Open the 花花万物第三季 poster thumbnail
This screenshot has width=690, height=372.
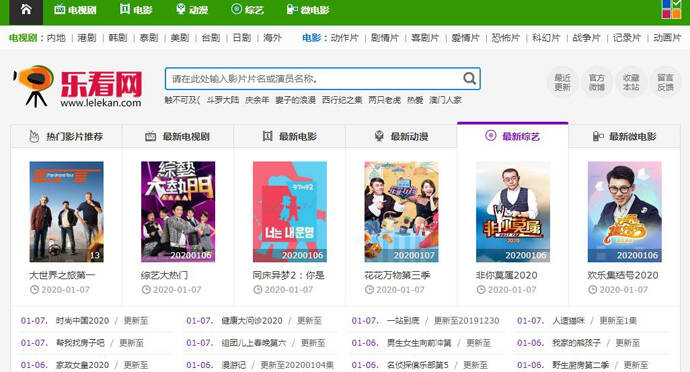pos(401,212)
